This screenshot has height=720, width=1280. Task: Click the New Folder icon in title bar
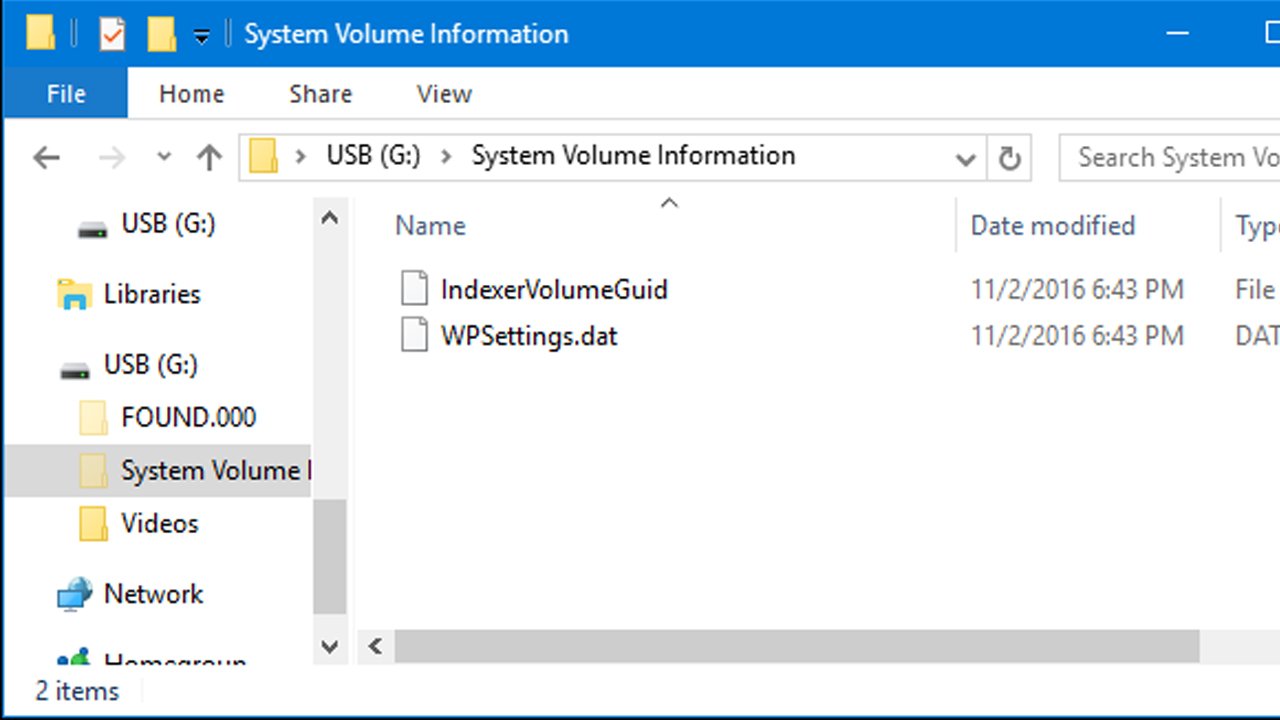coord(162,35)
